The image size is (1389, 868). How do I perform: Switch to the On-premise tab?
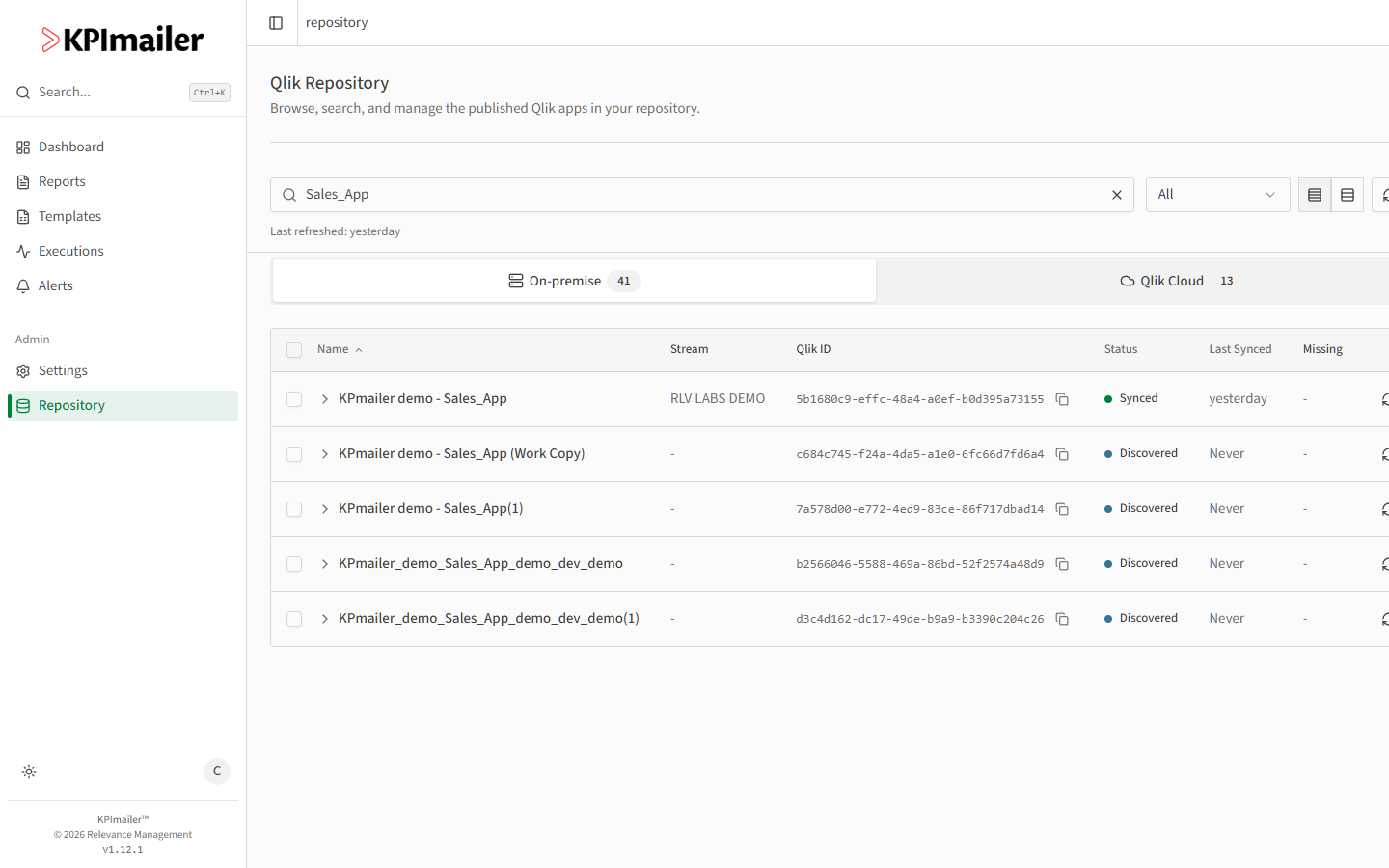tap(574, 281)
